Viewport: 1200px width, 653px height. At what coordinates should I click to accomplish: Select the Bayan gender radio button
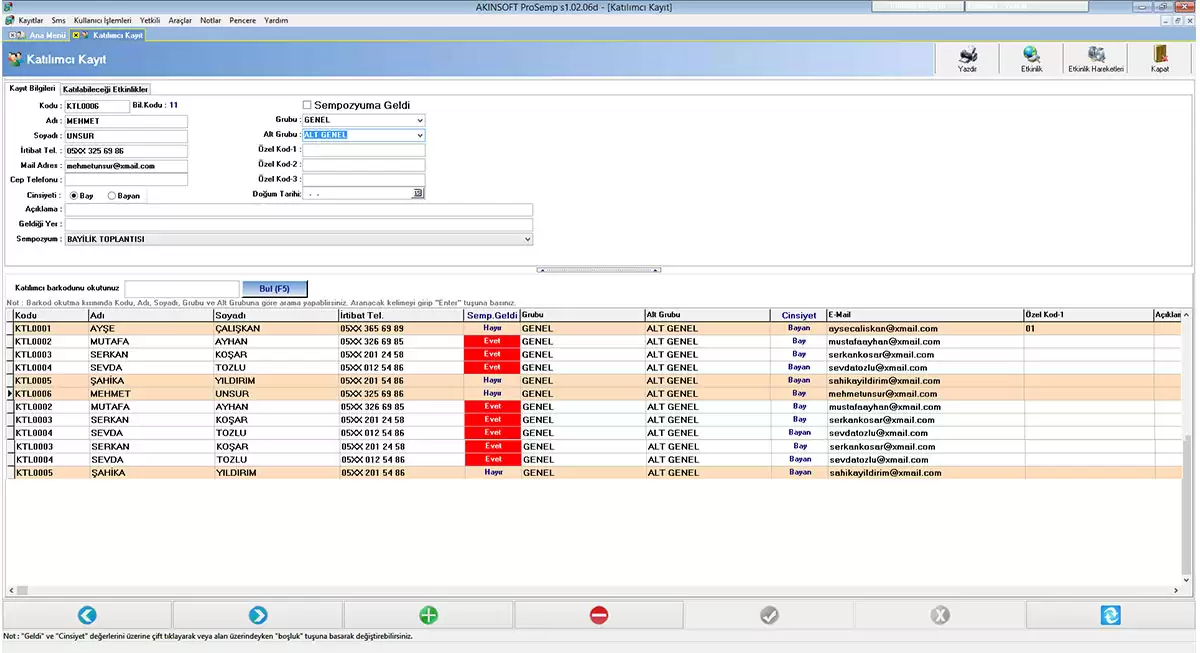[112, 196]
